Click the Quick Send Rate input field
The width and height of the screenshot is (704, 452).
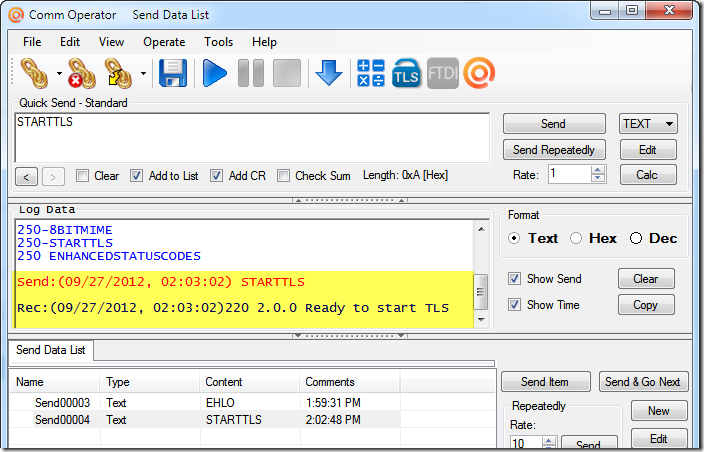coord(569,174)
